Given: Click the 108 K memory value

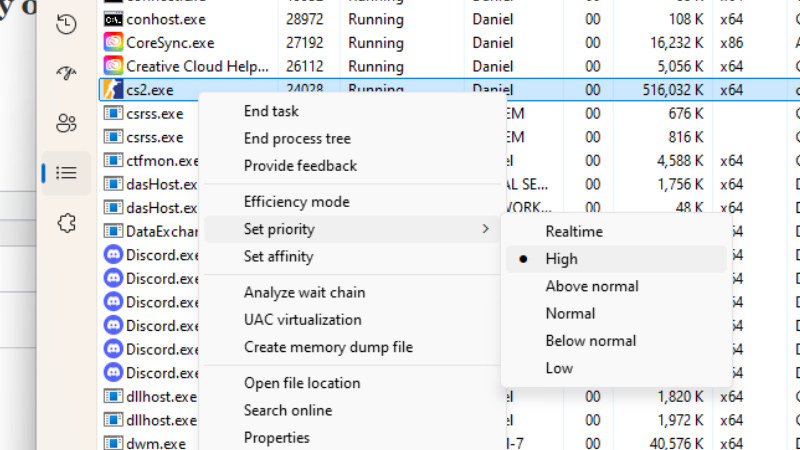Looking at the screenshot, I should 686,19.
